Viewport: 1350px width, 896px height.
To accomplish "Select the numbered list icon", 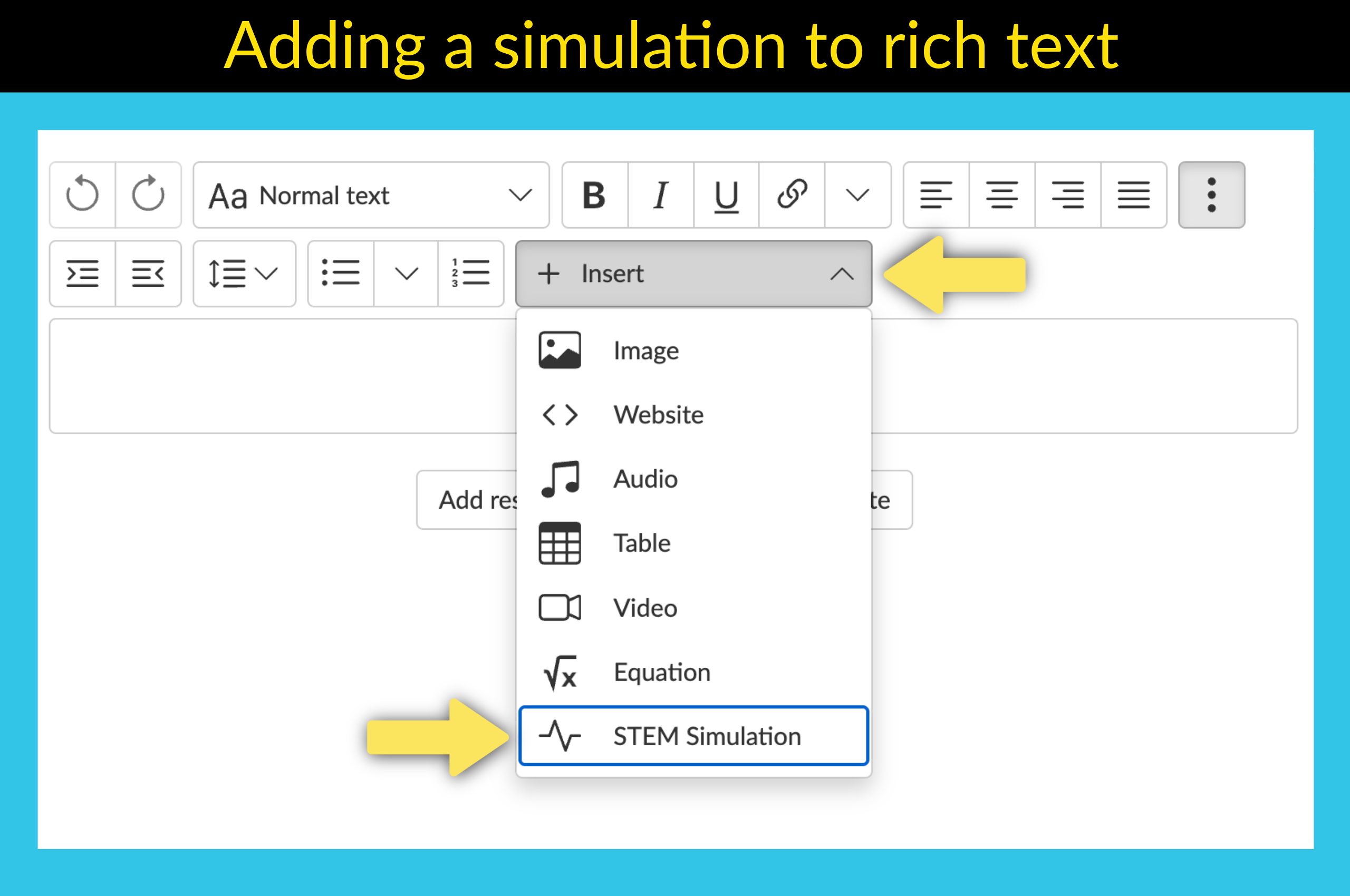I will [x=470, y=274].
